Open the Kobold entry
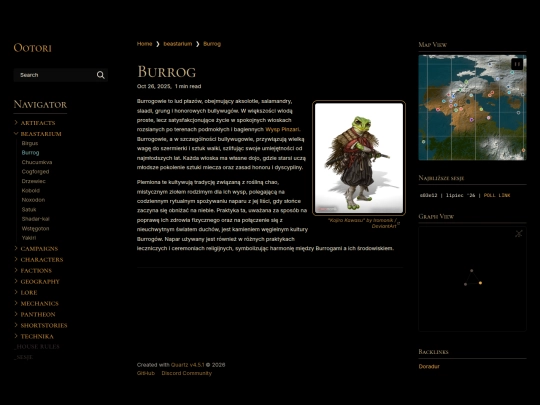 [x=31, y=190]
